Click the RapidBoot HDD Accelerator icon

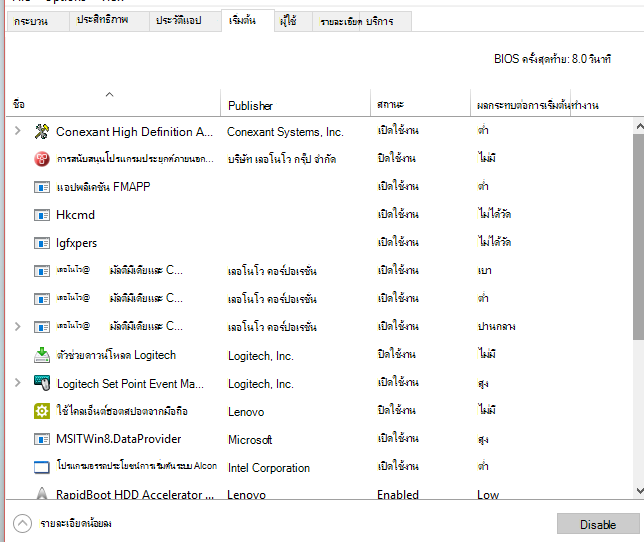pyautogui.click(x=42, y=493)
